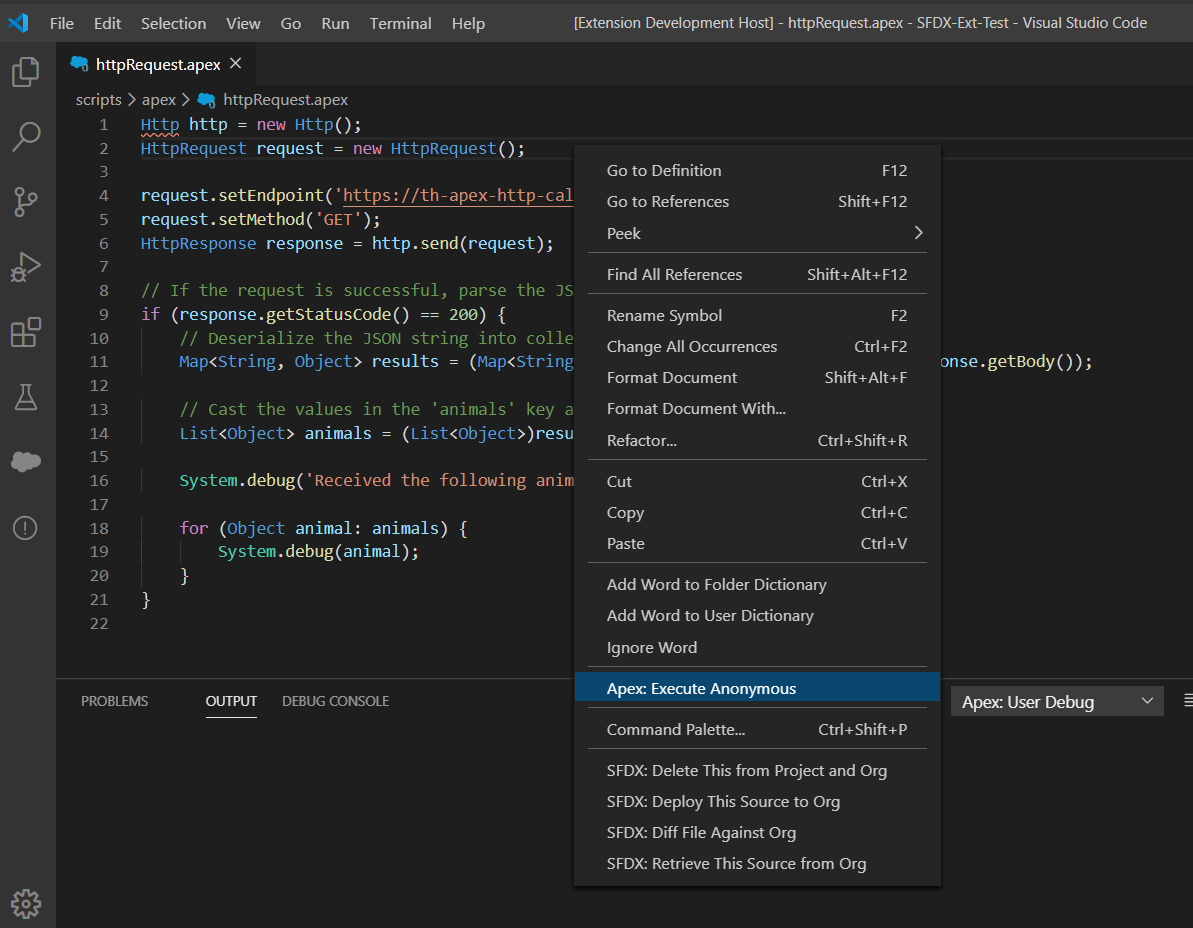The height and width of the screenshot is (928, 1193).
Task: Open the Apex: User Debug output dropdown
Action: [1056, 702]
